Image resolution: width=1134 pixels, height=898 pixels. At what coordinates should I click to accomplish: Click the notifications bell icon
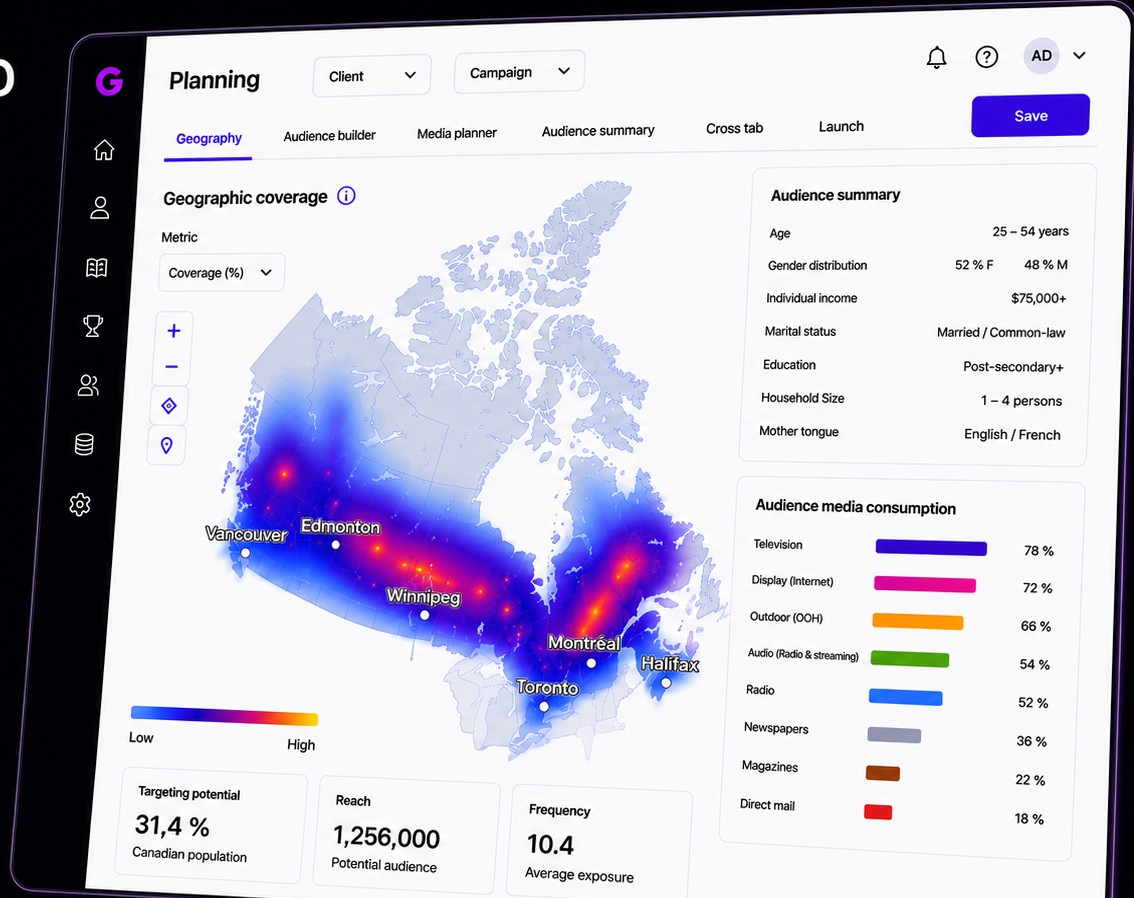pos(937,57)
